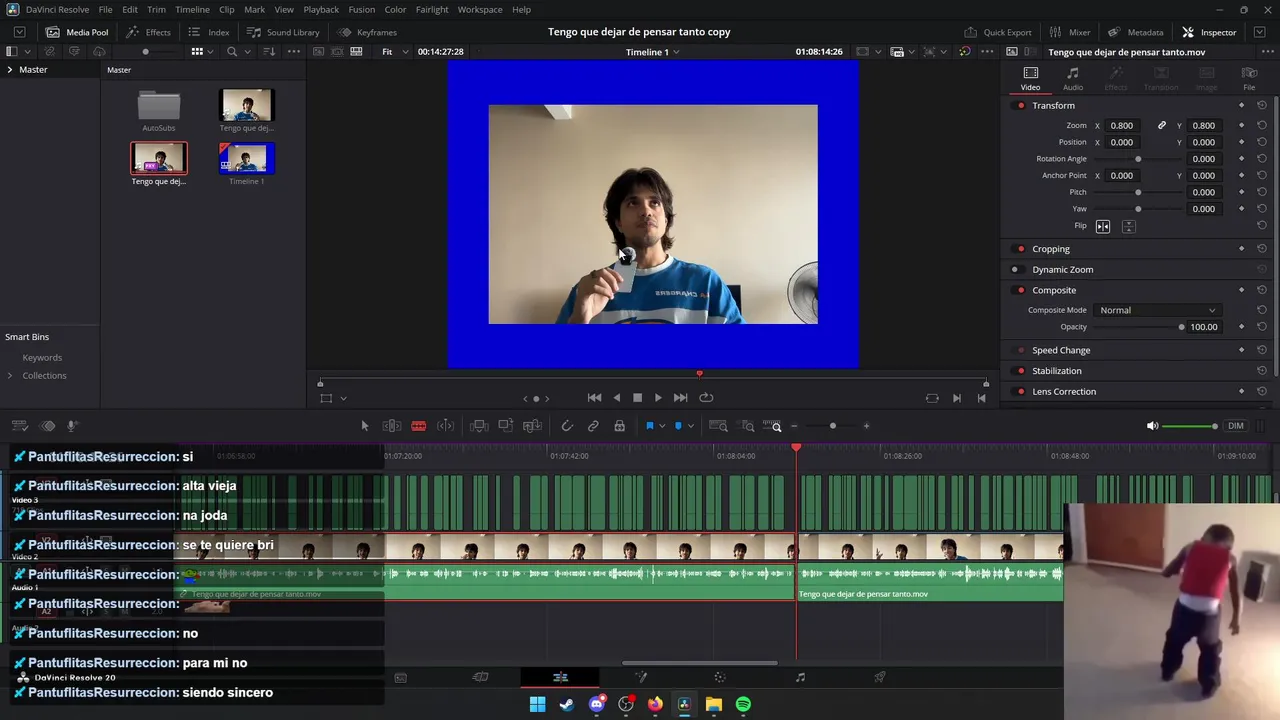Screen dimensions: 1280x720
Task: Open the File menu
Action: (105, 9)
